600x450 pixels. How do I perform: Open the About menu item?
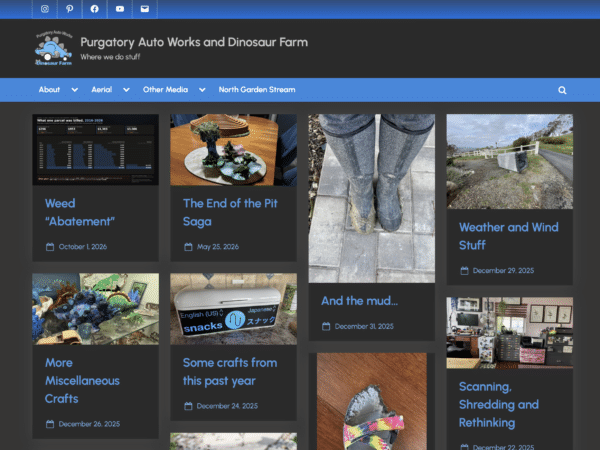(x=49, y=90)
